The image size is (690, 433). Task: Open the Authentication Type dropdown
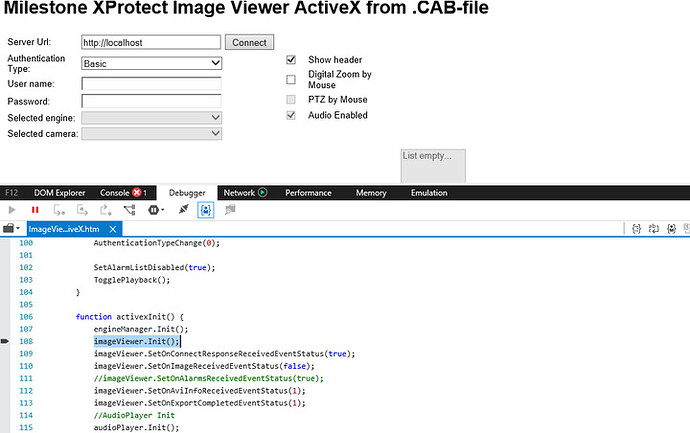click(151, 63)
